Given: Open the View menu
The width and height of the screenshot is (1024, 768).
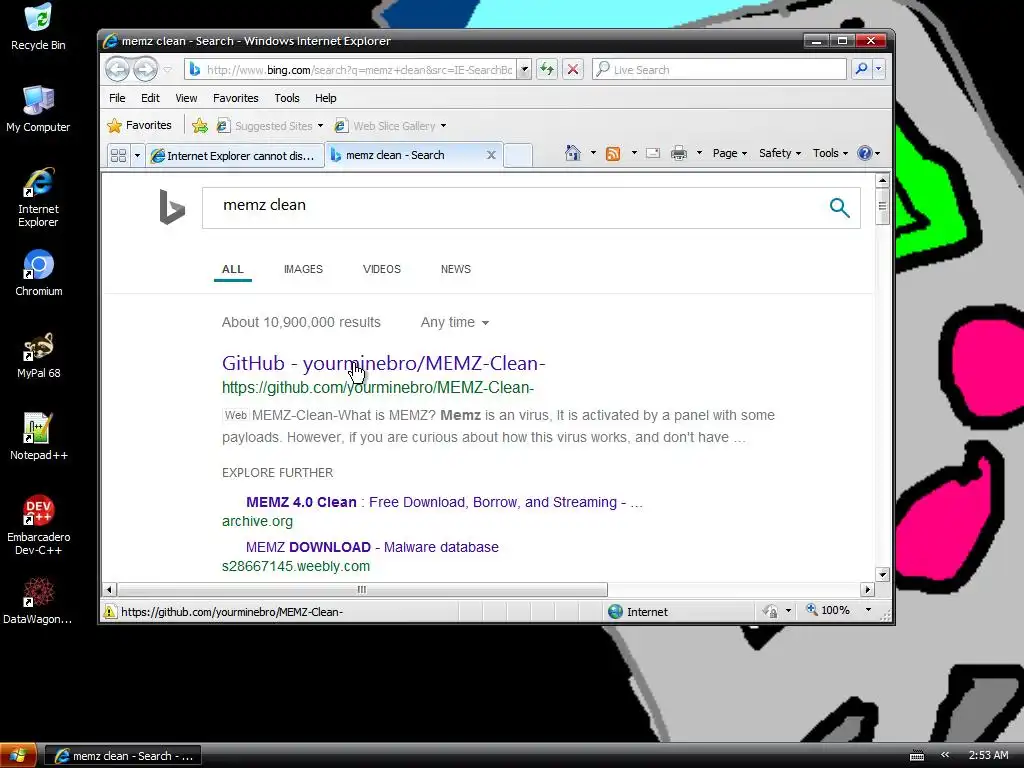Looking at the screenshot, I should [186, 98].
